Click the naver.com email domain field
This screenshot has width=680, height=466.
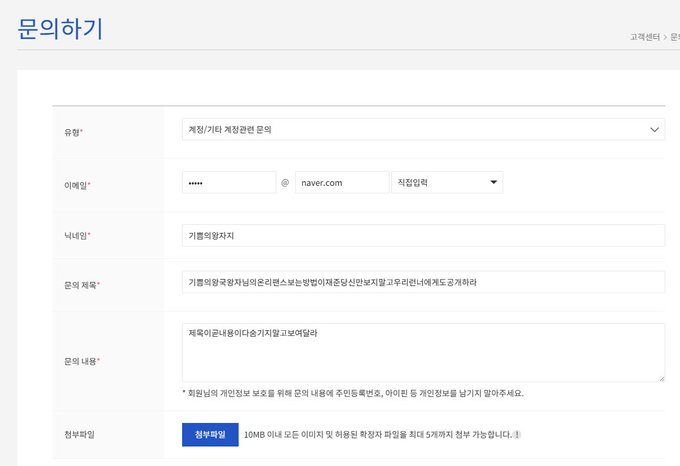click(342, 182)
